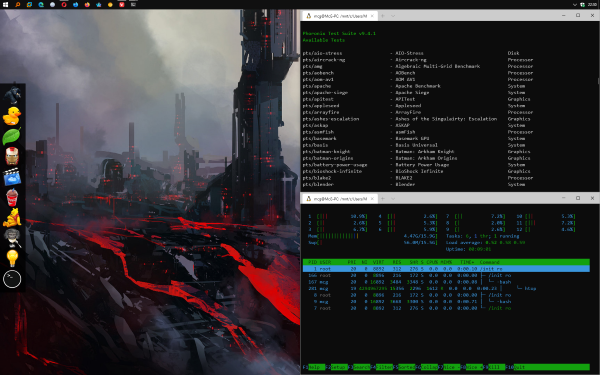This screenshot has height=375, width=600.
Task: Click the Batman: Arkham Knight entry
Action: coord(424,152)
